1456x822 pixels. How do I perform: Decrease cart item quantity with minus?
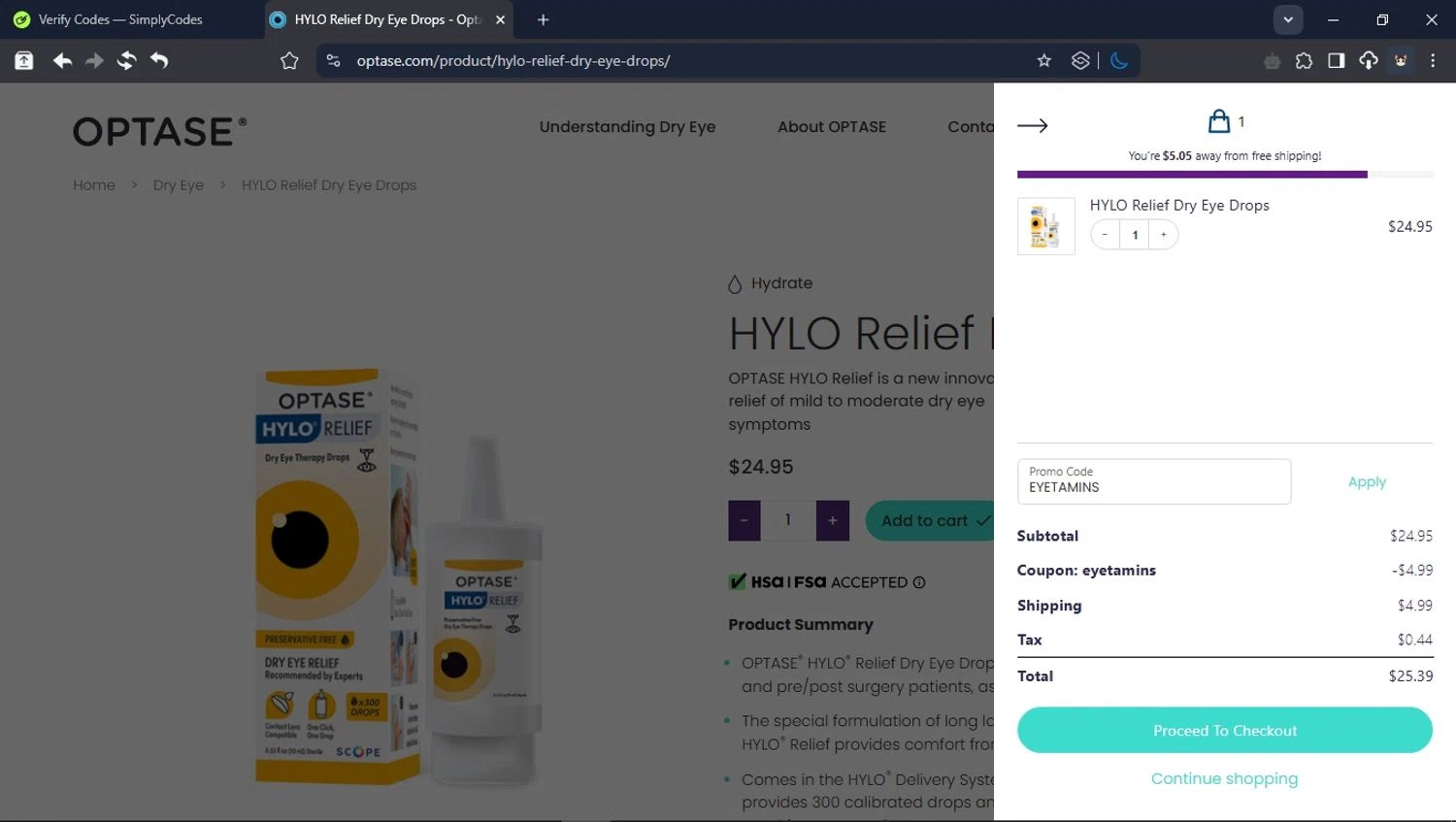(x=1105, y=235)
